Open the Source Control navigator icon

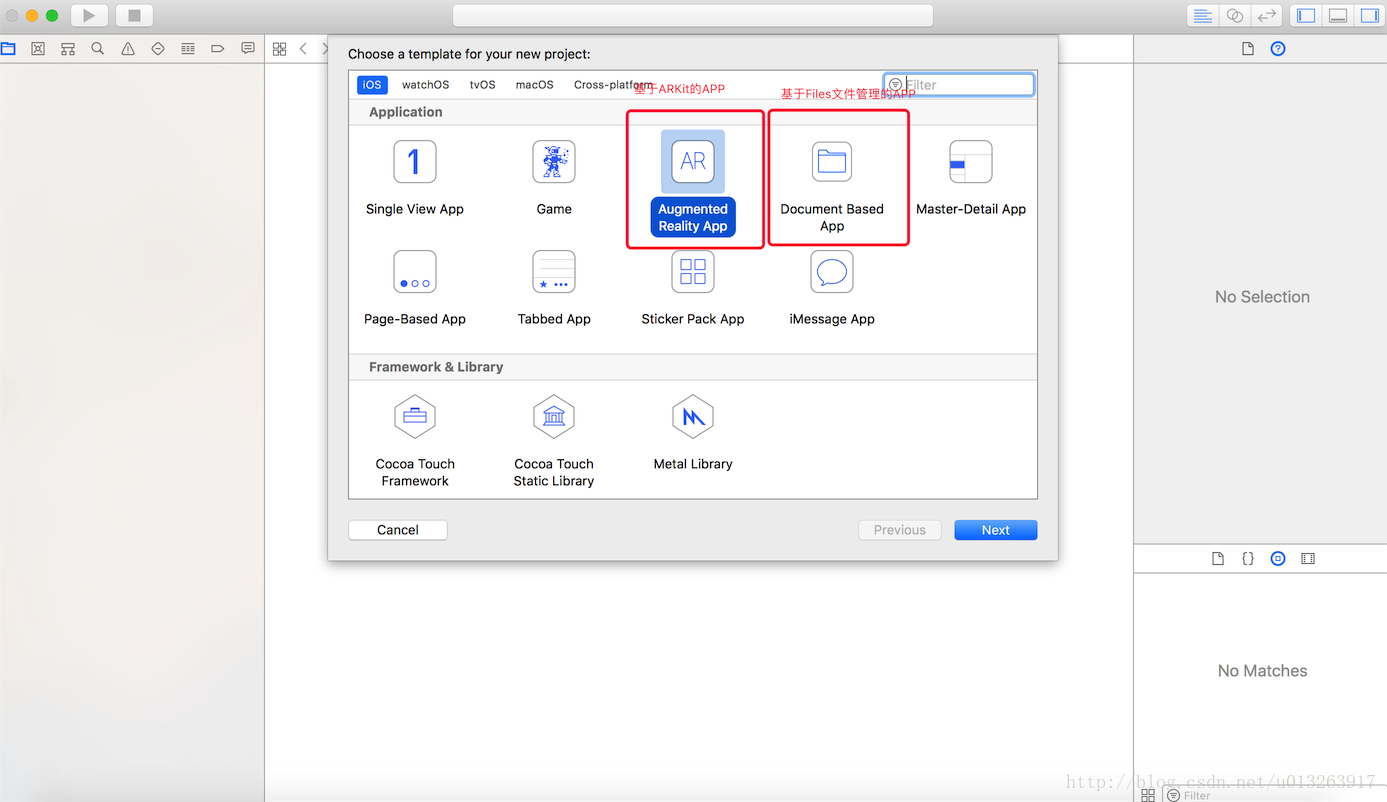pyautogui.click(x=38, y=48)
